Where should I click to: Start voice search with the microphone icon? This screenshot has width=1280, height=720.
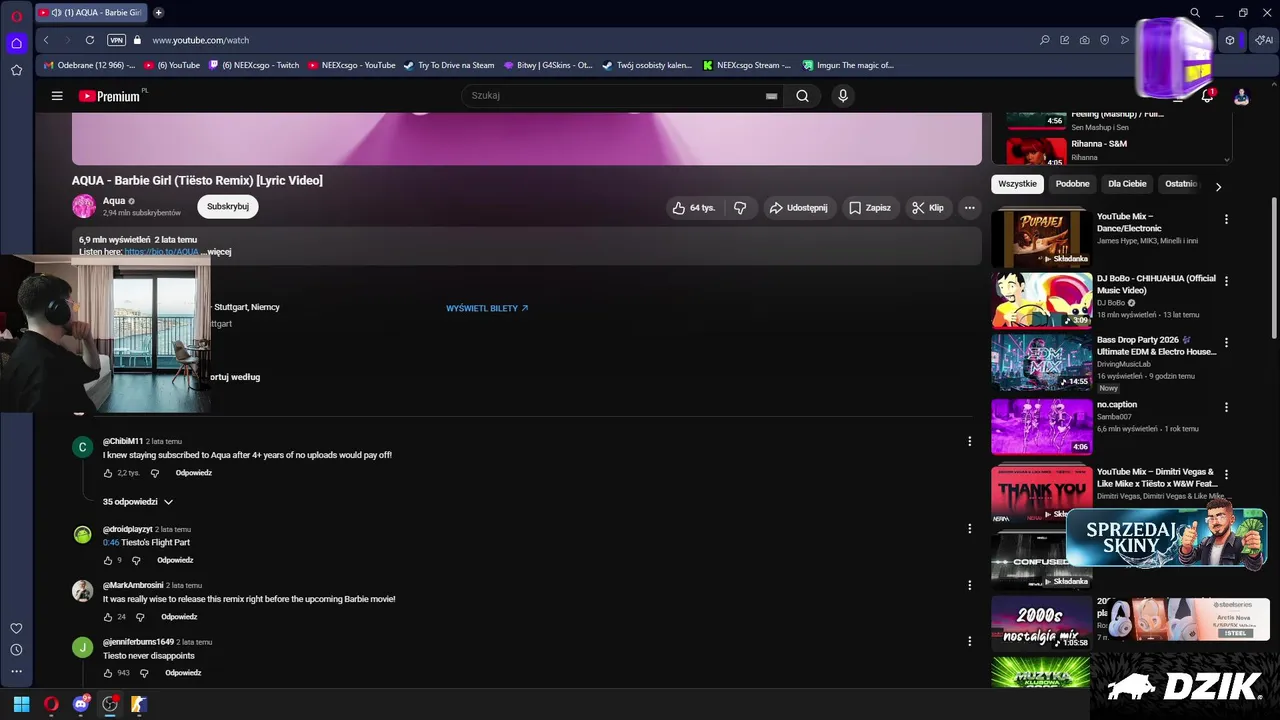pos(843,96)
